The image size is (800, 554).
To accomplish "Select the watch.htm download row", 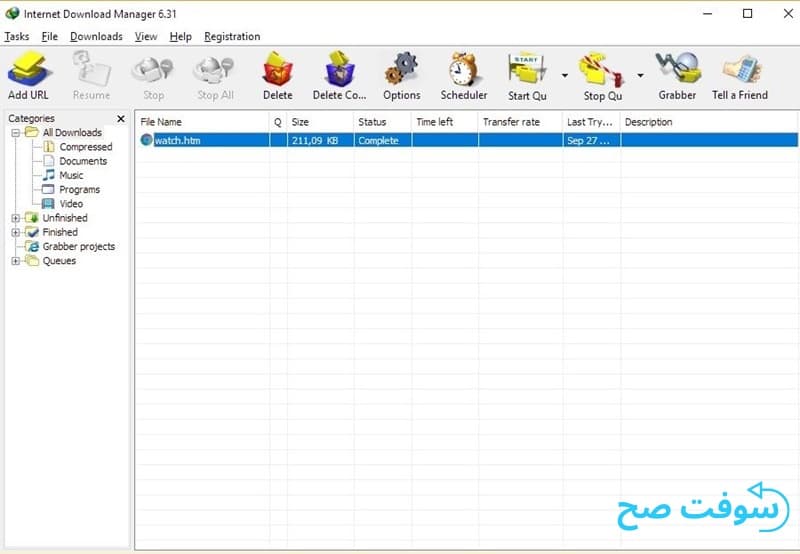I will (x=468, y=140).
